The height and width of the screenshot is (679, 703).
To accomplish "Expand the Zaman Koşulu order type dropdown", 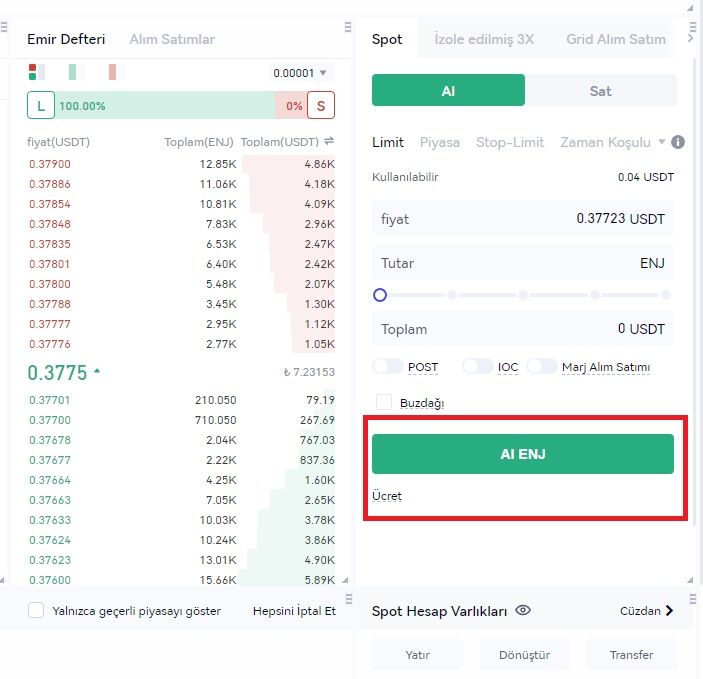I will coord(612,142).
